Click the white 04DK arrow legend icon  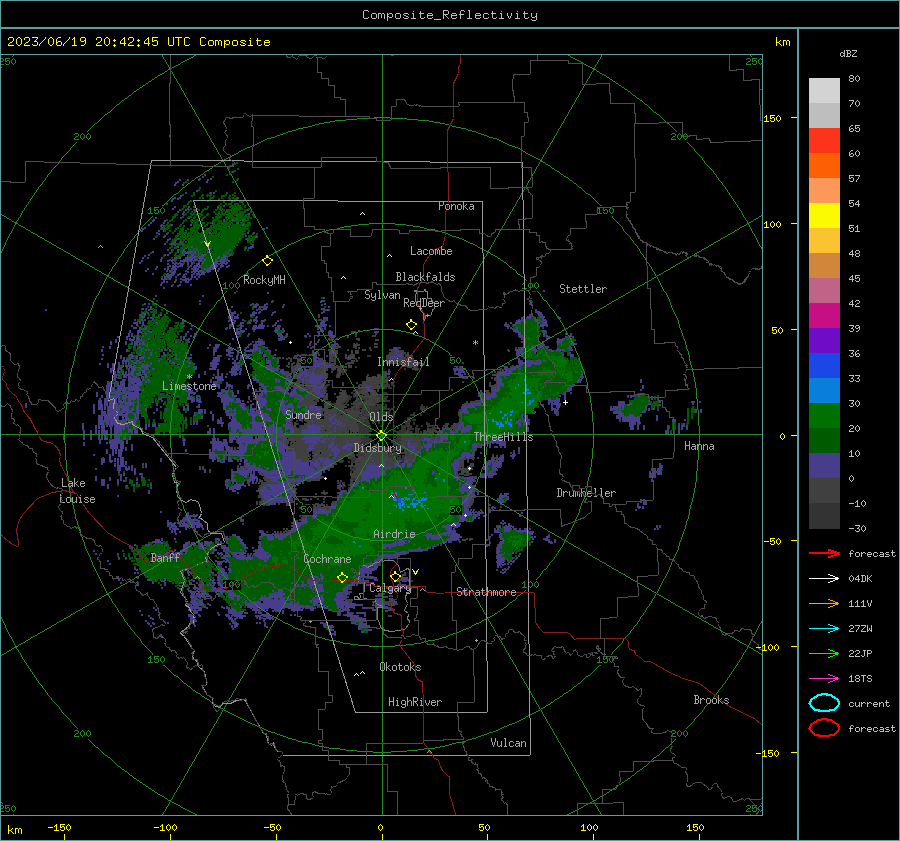[x=824, y=579]
